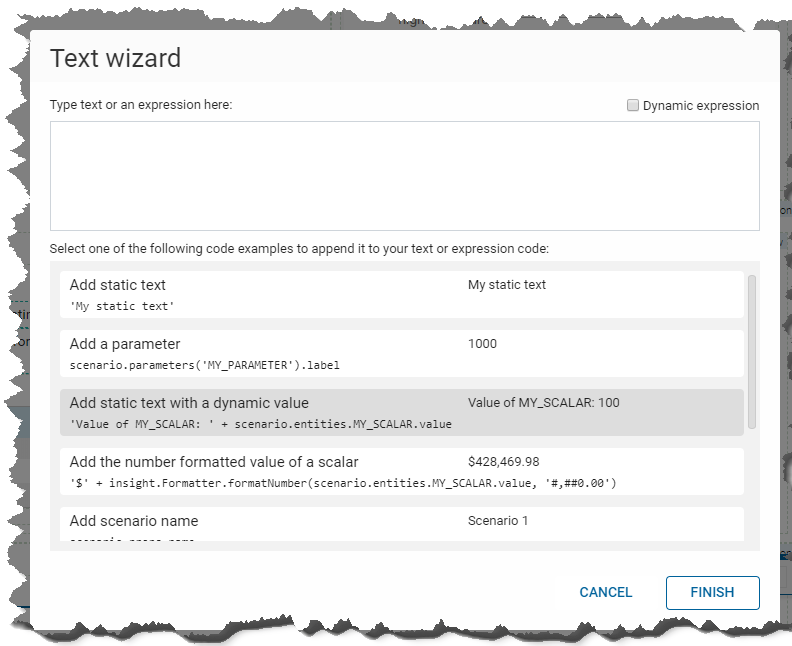Focus the text or expression input box
Viewport: 792px width, 646px height.
tap(404, 176)
